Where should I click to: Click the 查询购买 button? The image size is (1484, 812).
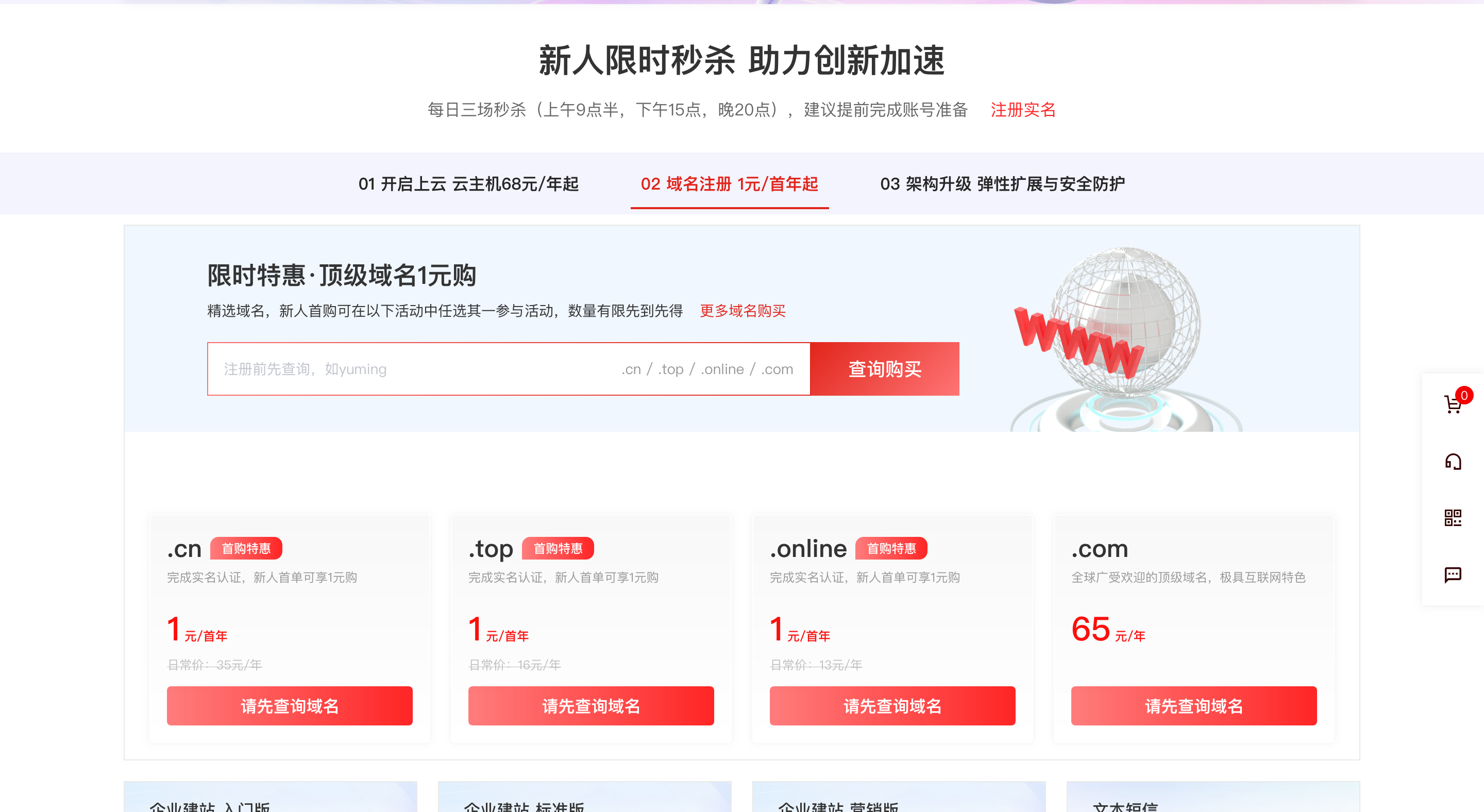(x=885, y=368)
